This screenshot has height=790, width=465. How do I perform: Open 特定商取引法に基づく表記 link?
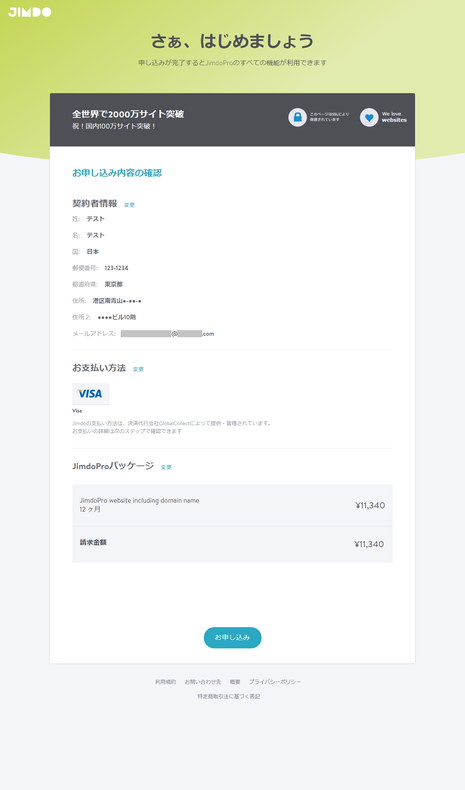coord(229,696)
